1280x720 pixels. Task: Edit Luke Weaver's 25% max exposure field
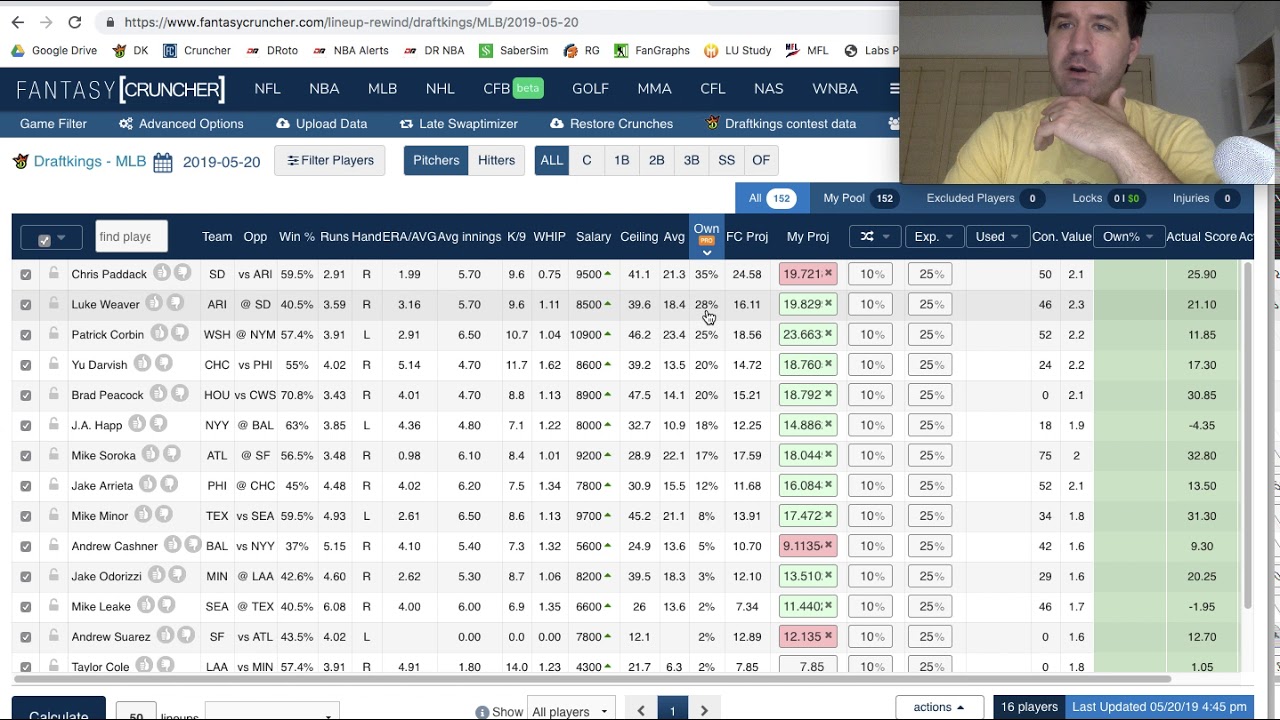coord(930,304)
